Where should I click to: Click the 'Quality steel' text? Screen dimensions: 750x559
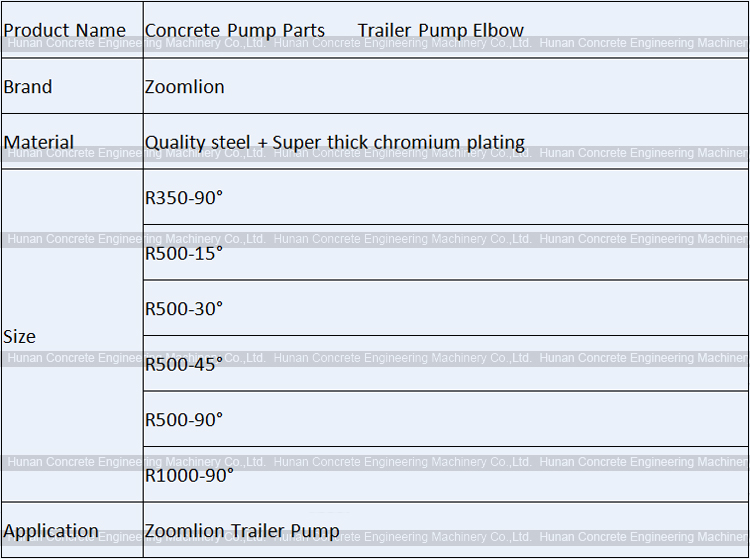[x=198, y=142]
